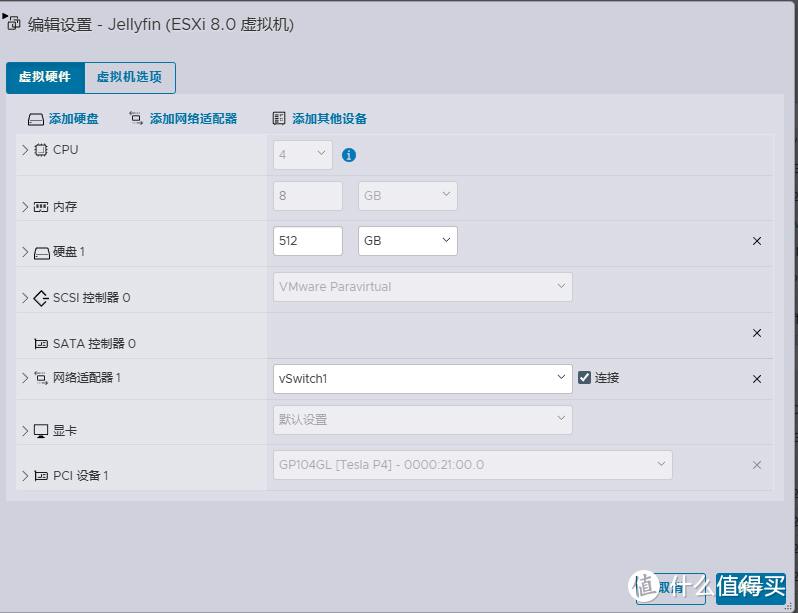This screenshot has width=798, height=613.
Task: Expand the CPU row
Action: click(25, 150)
